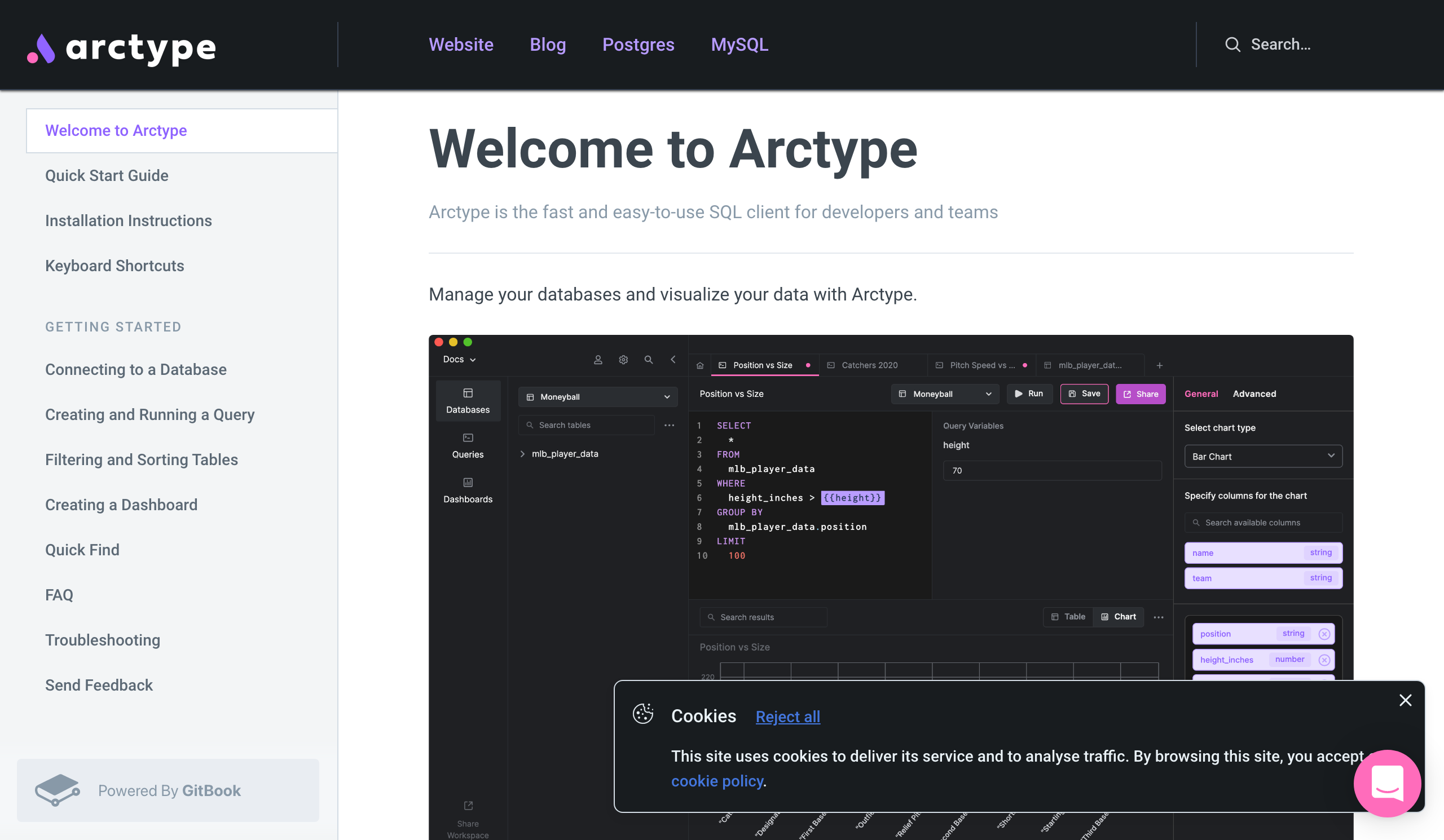Image resolution: width=1444 pixels, height=840 pixels.
Task: Open Installation Instructions page
Action: coord(129,220)
